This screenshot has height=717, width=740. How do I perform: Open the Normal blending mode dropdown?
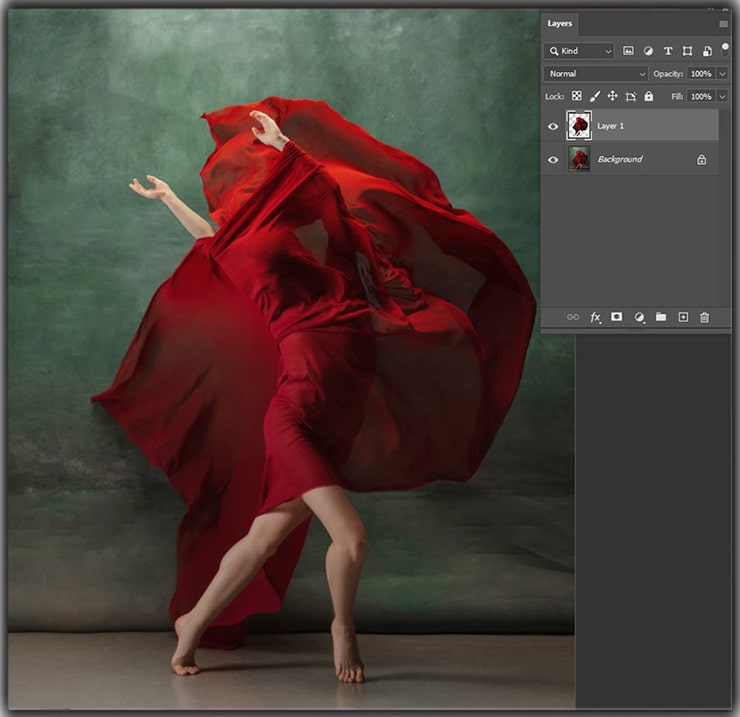(x=596, y=74)
